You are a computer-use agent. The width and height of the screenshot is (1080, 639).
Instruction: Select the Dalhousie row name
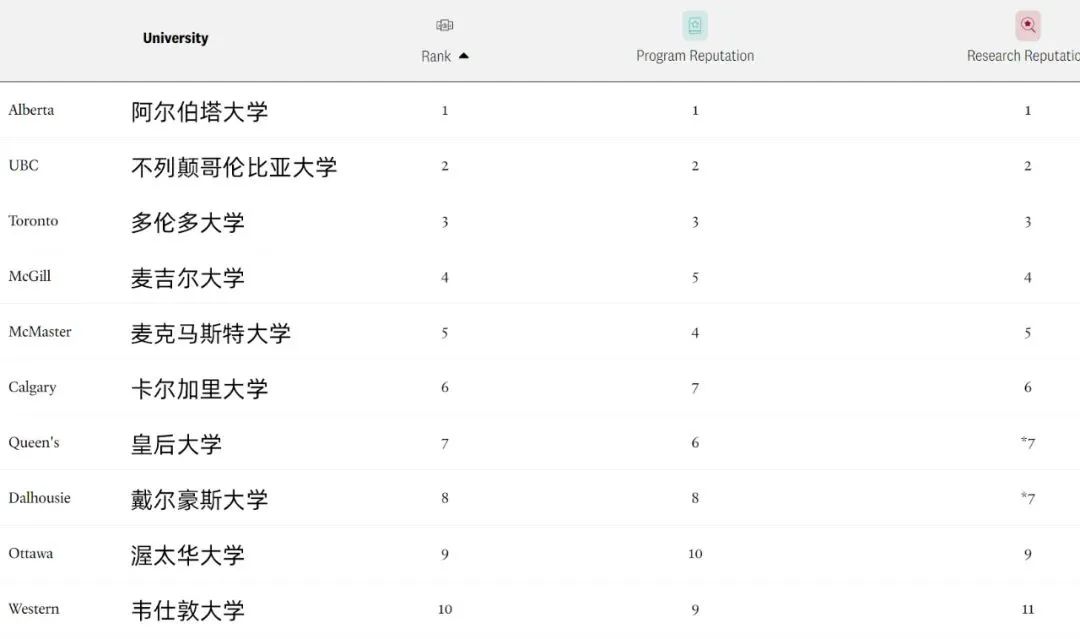coord(39,498)
